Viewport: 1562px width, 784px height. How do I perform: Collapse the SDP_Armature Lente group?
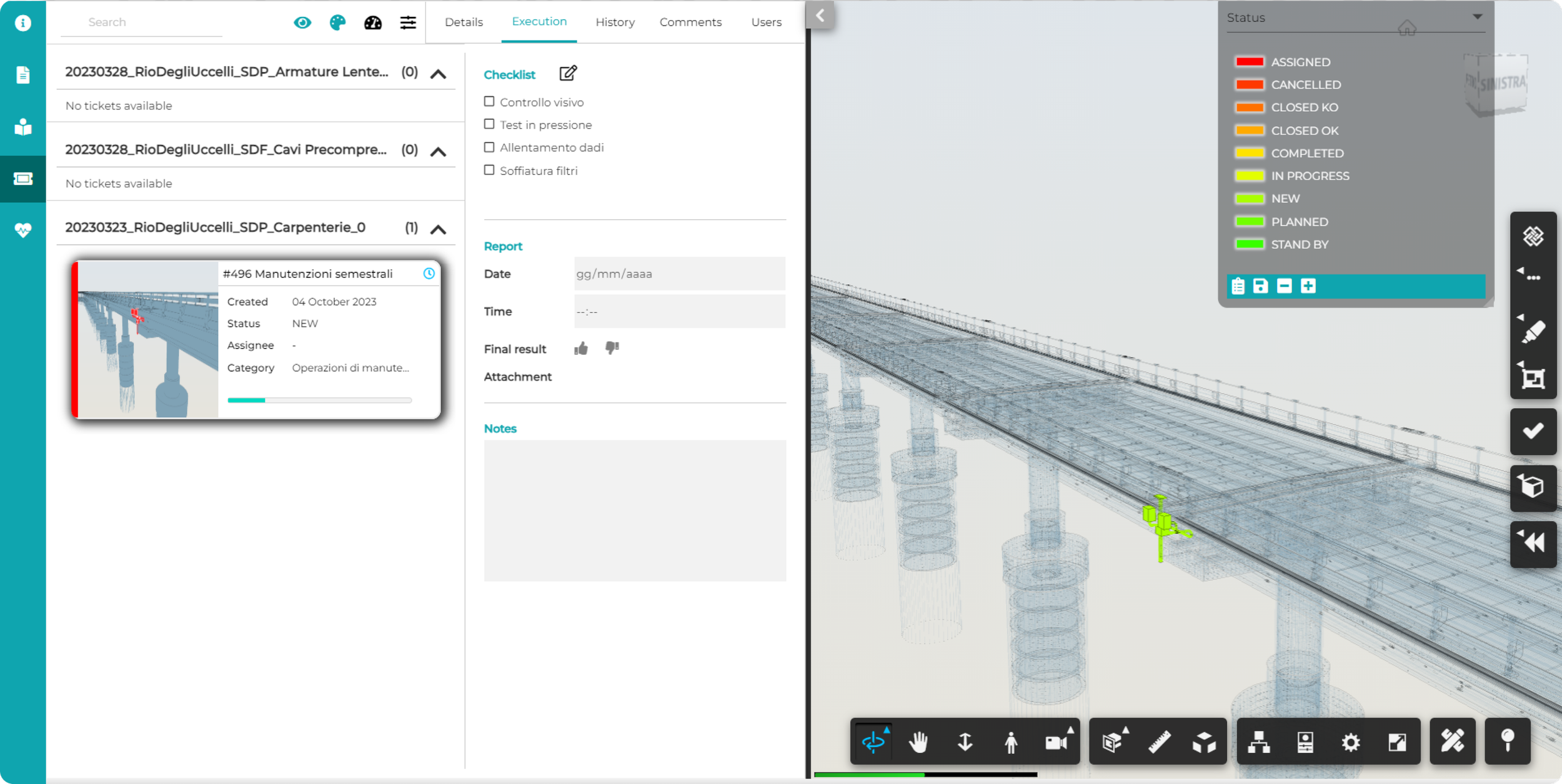439,74
